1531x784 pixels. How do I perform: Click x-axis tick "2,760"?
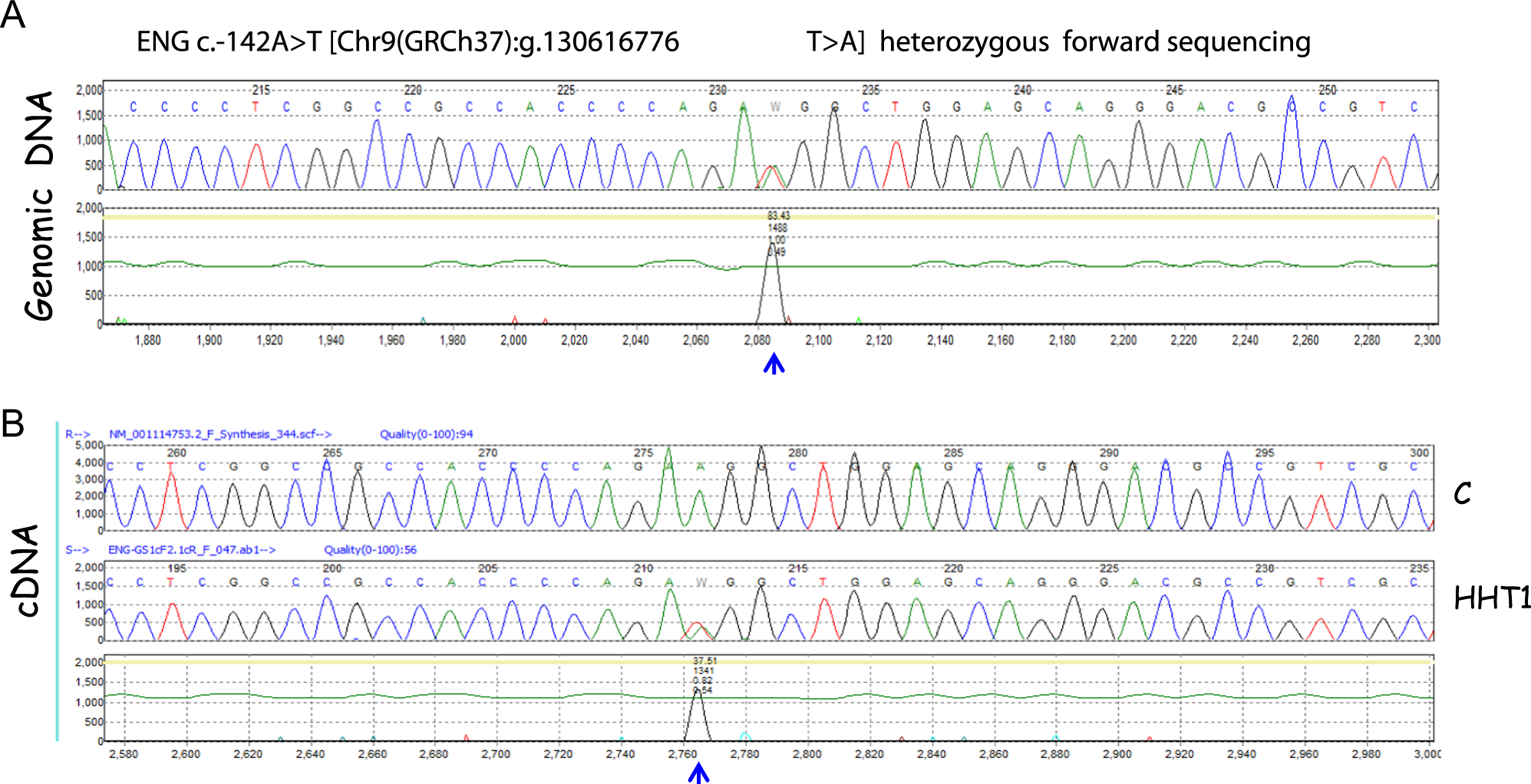682,754
